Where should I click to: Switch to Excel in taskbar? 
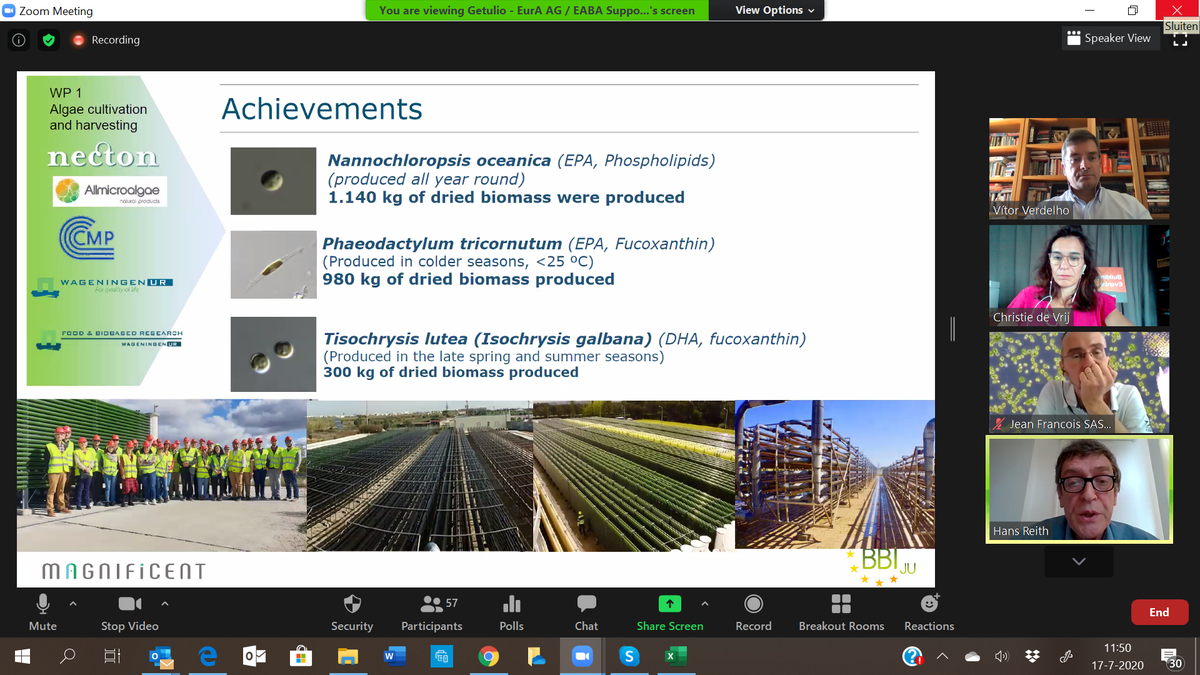click(676, 656)
